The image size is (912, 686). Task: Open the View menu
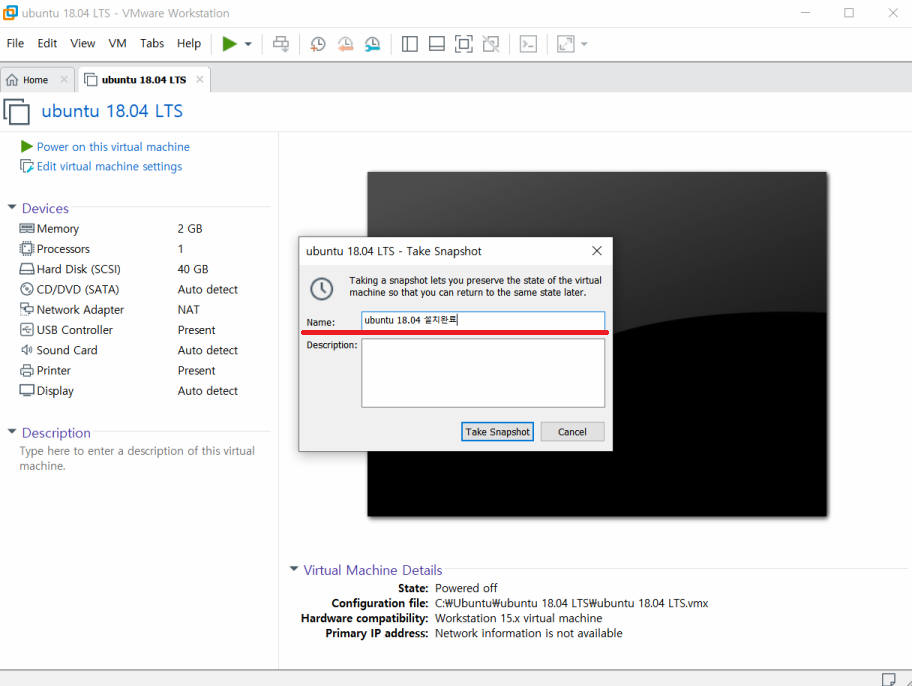(x=83, y=43)
